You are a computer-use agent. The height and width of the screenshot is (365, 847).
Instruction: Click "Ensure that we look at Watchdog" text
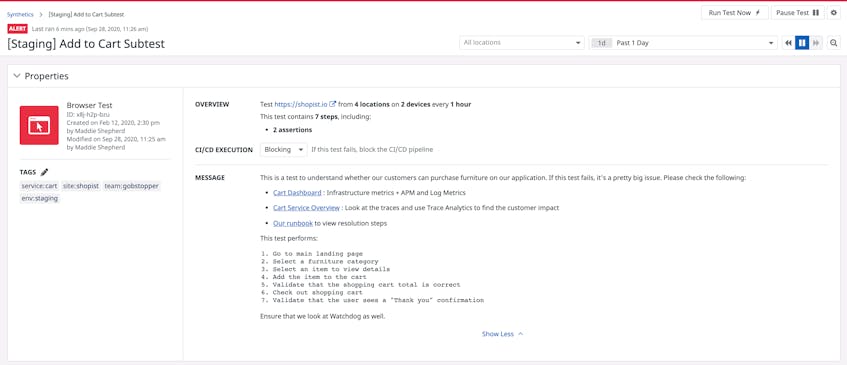322,316
